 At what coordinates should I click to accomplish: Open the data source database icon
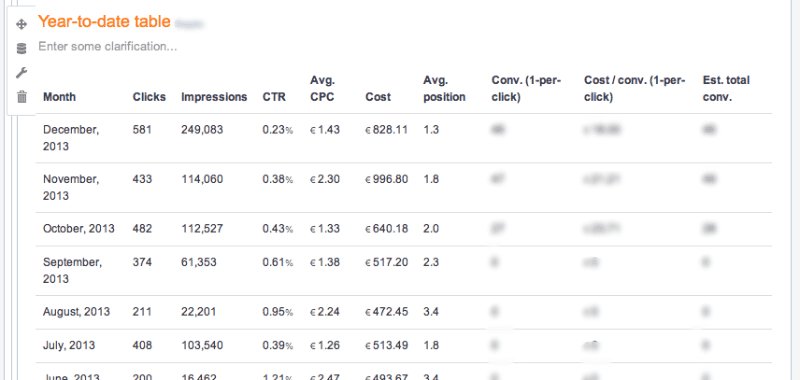[x=21, y=48]
